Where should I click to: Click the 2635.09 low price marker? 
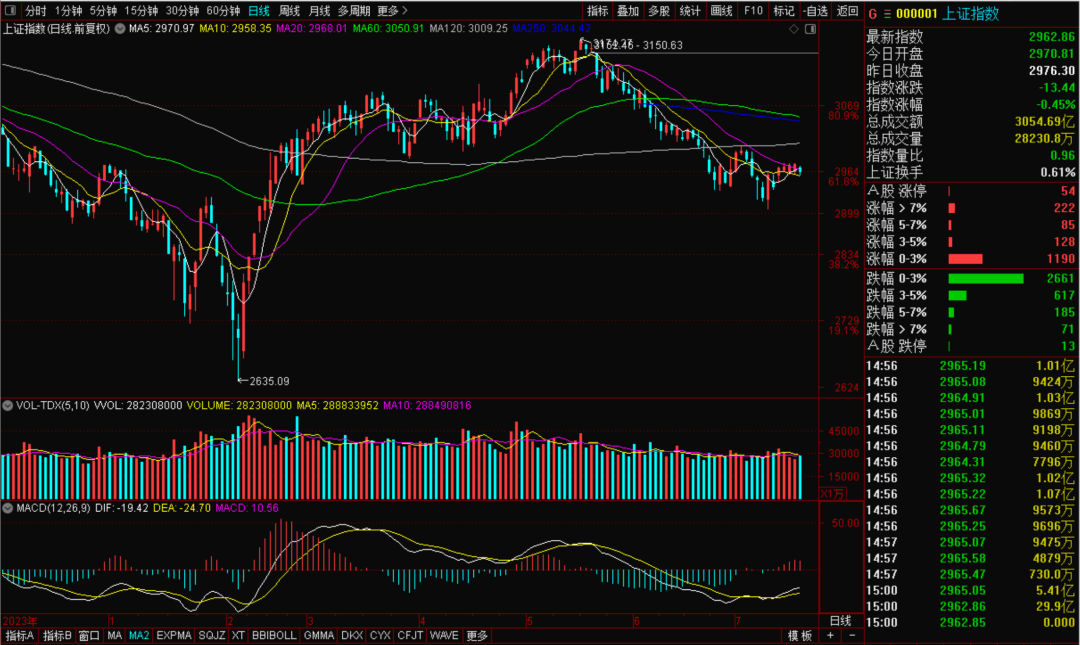268,381
